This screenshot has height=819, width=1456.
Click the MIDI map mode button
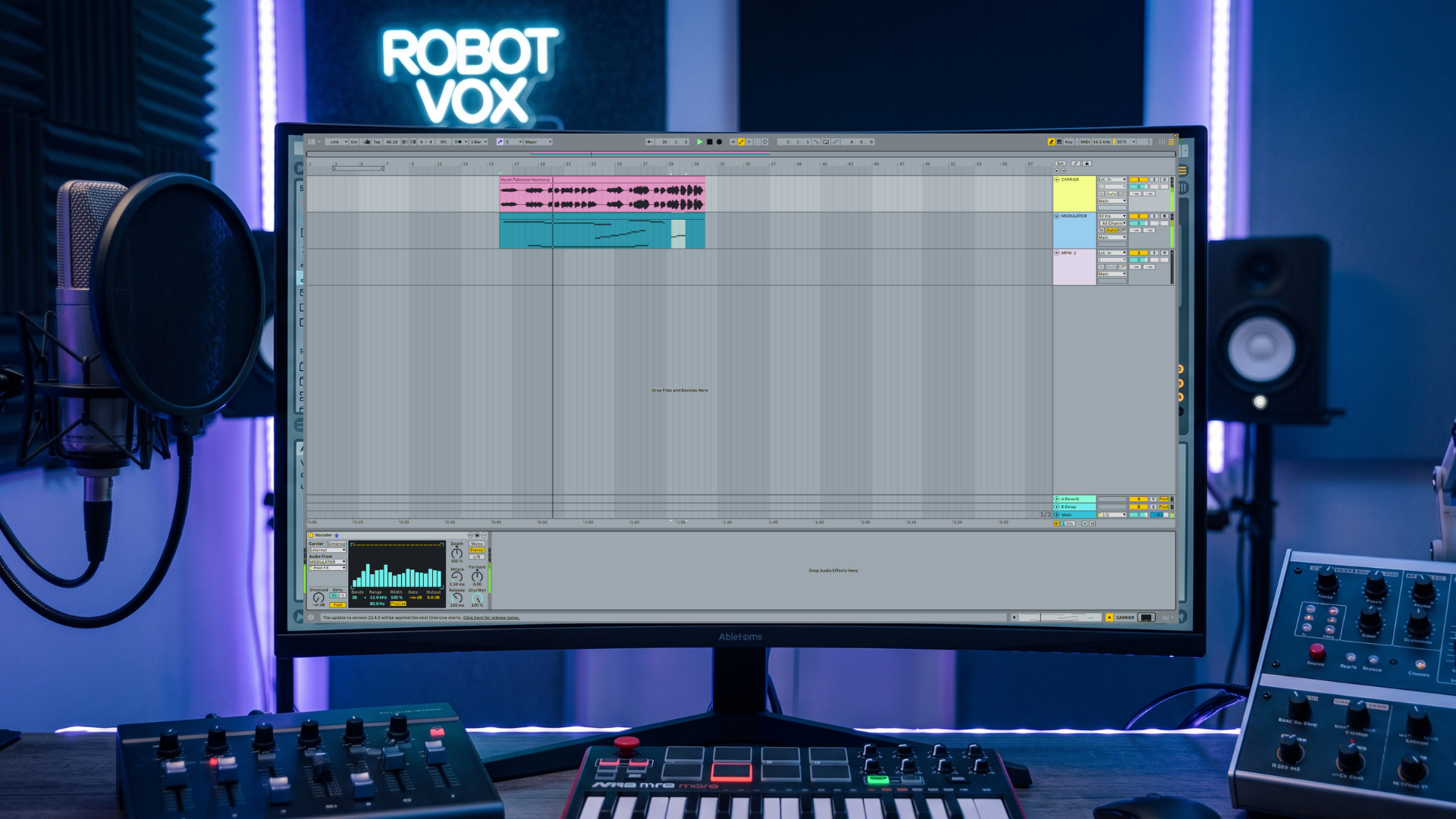(1085, 142)
